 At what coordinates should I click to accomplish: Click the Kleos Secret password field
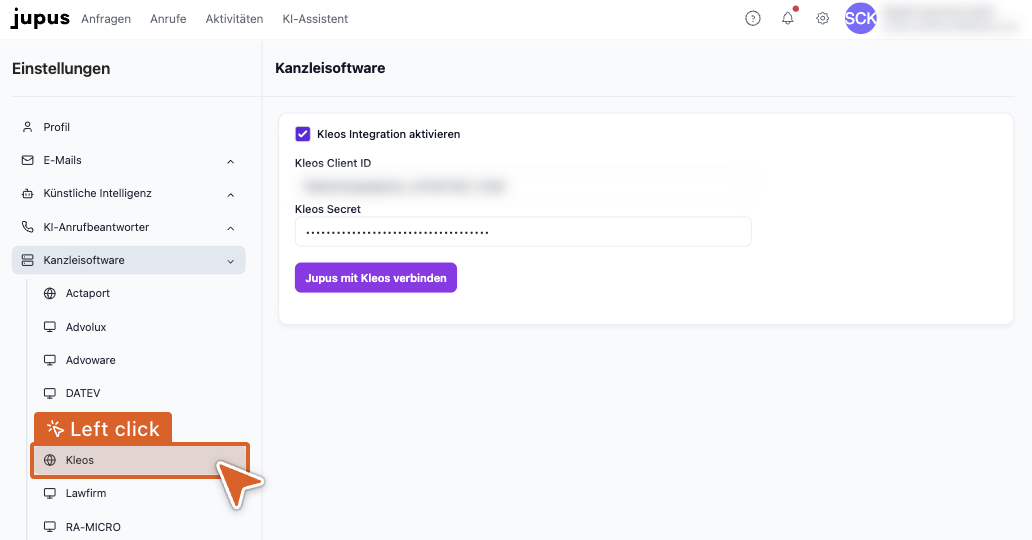(523, 232)
